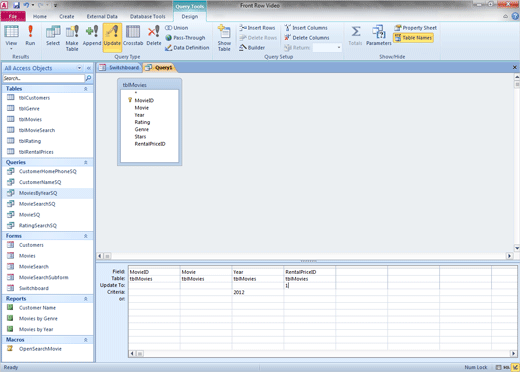Switch to Design view in status bar

[x=515, y=367]
